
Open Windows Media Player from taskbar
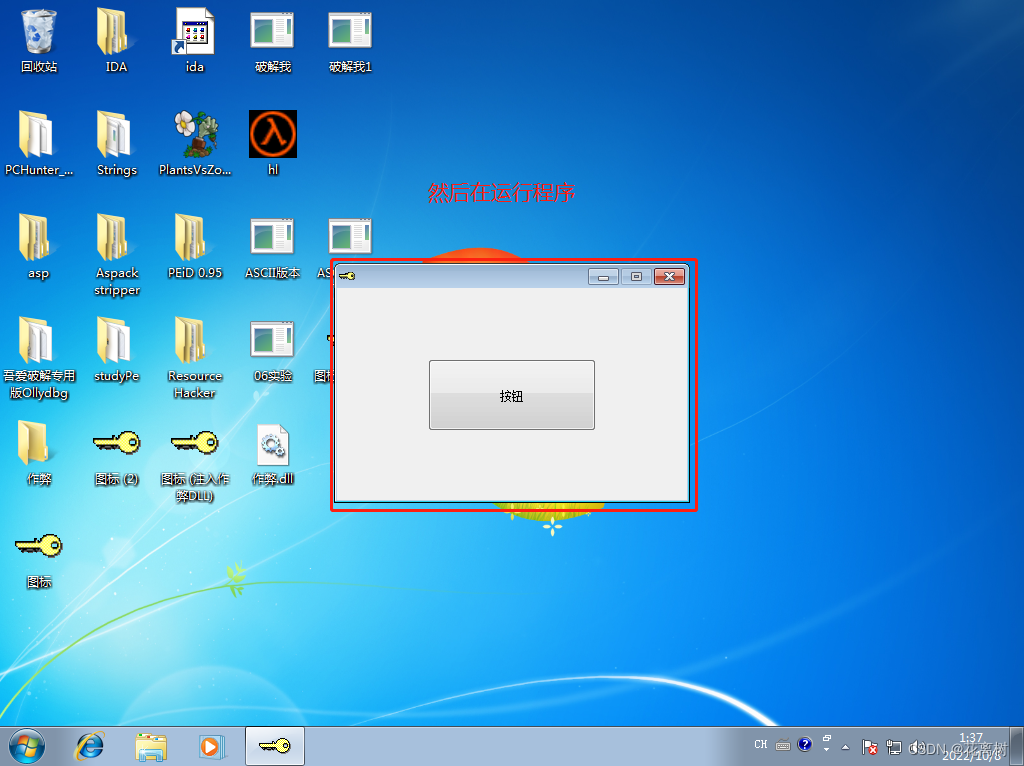[212, 746]
